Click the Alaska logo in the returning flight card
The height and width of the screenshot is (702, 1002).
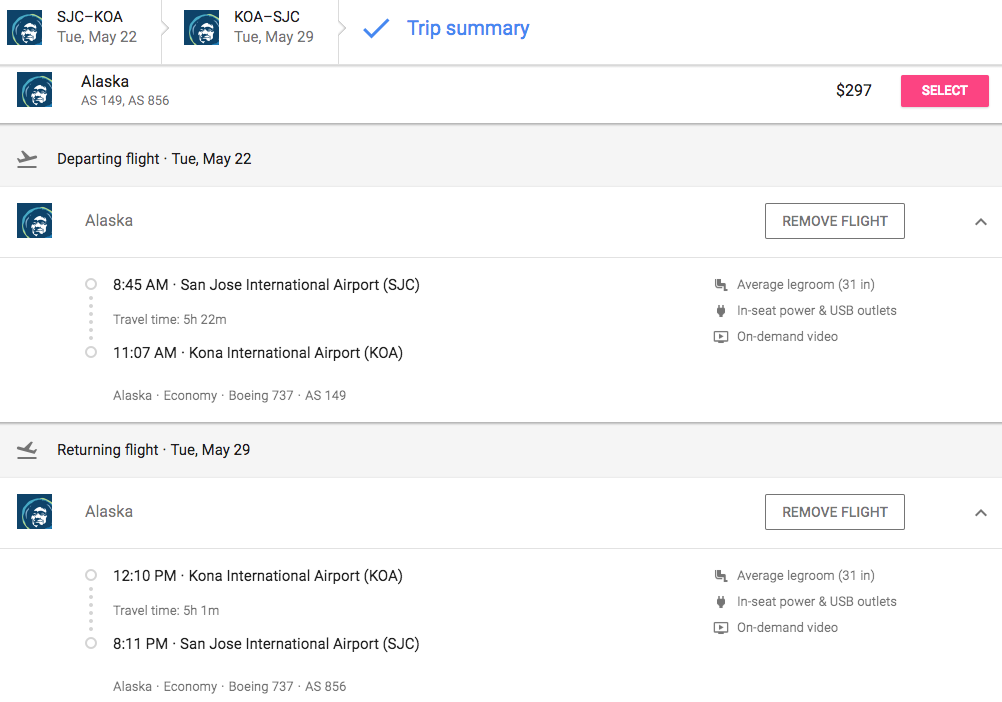(x=35, y=512)
